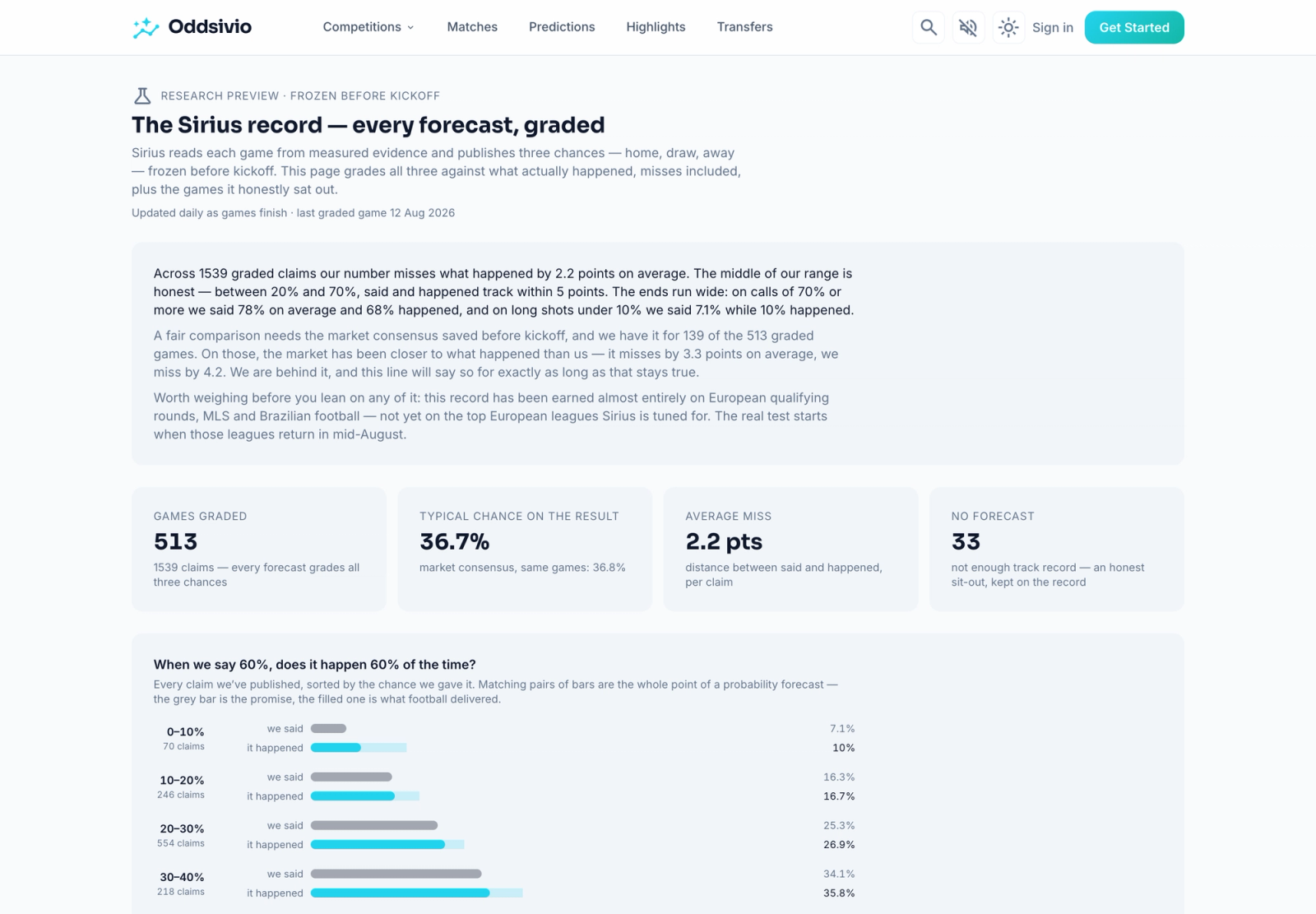
Task: Open the search icon in header
Action: tap(929, 27)
